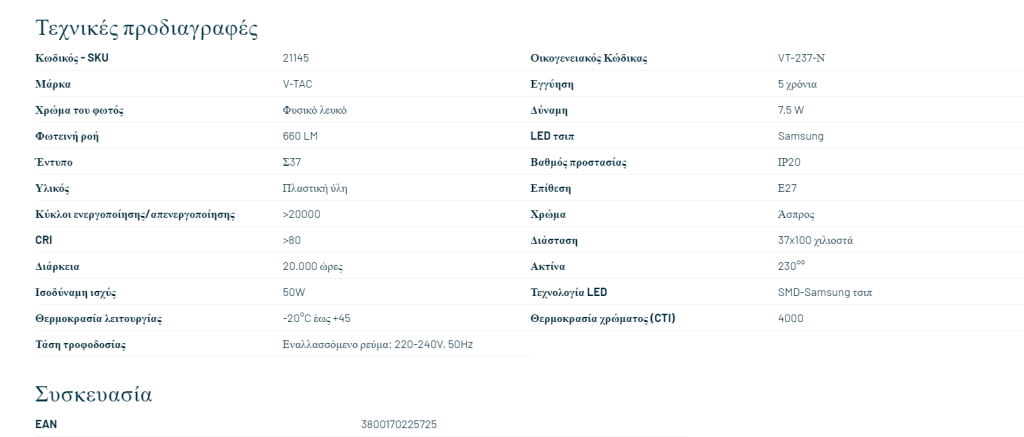This screenshot has height=437, width=1024.
Task: Click the Τεχνικές προδιαγραφές heading
Action: pos(147,28)
